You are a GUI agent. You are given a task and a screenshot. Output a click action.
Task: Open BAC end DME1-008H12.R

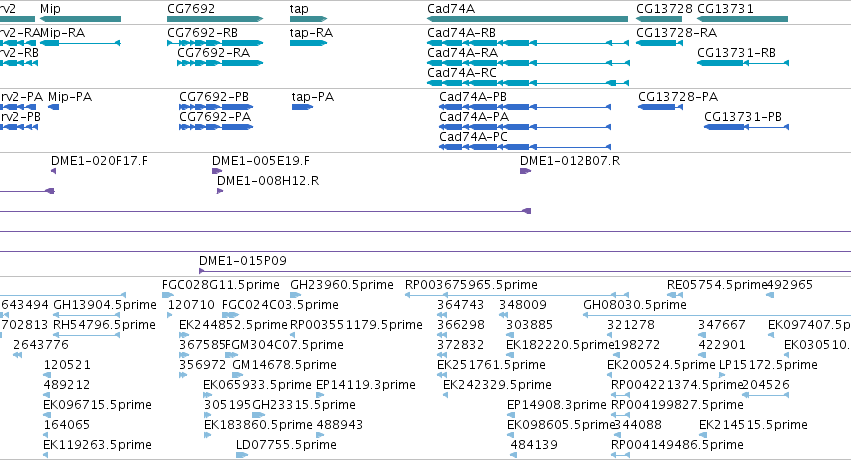(x=220, y=191)
